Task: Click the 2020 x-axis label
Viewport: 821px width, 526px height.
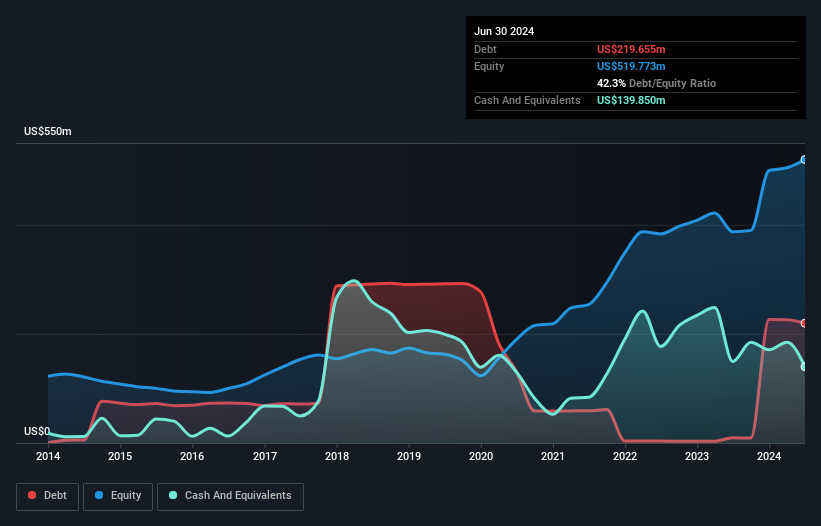Action: tap(481, 456)
